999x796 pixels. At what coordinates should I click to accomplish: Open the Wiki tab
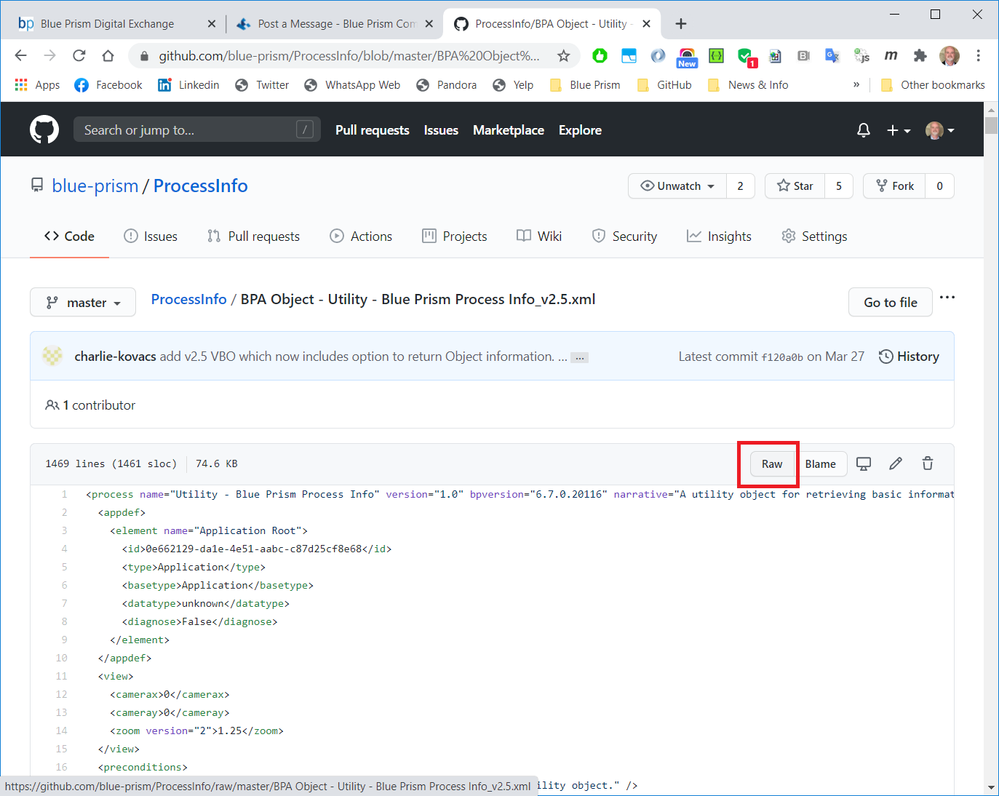539,236
